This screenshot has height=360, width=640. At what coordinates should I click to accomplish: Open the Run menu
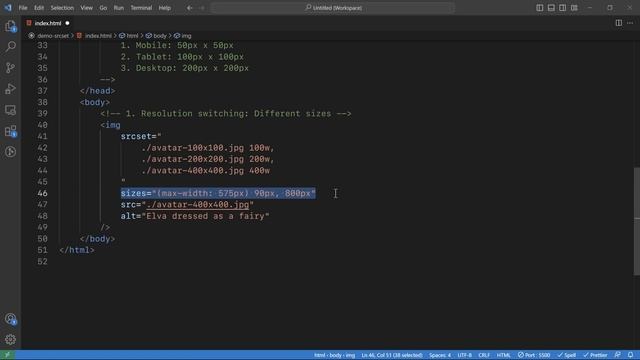click(x=119, y=8)
